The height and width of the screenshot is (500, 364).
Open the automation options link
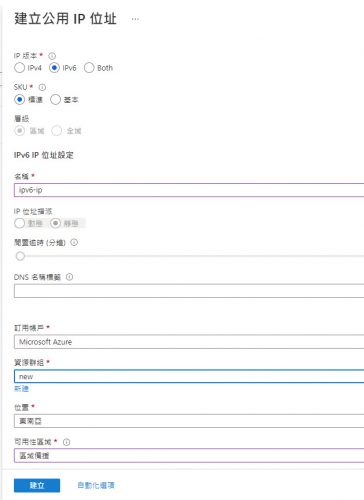[96, 485]
